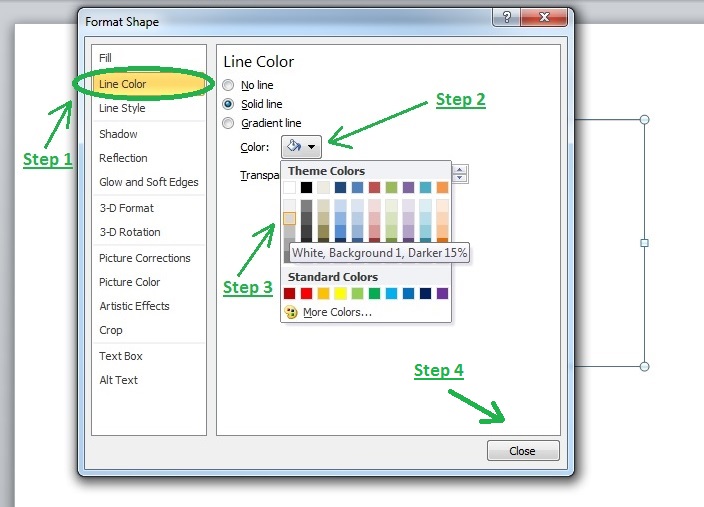Pick the blue standard color
Viewport: 704px width, 507px height.
(x=409, y=293)
